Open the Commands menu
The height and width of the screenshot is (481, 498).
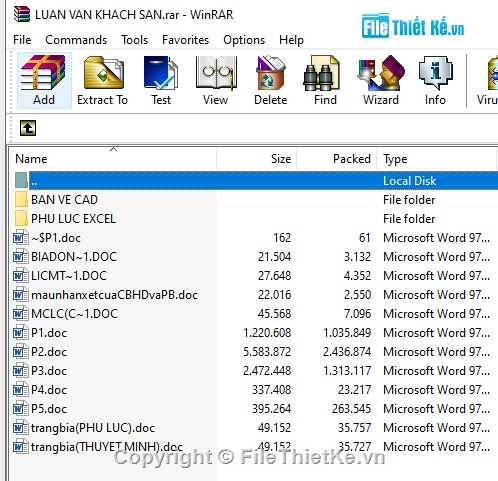[76, 40]
